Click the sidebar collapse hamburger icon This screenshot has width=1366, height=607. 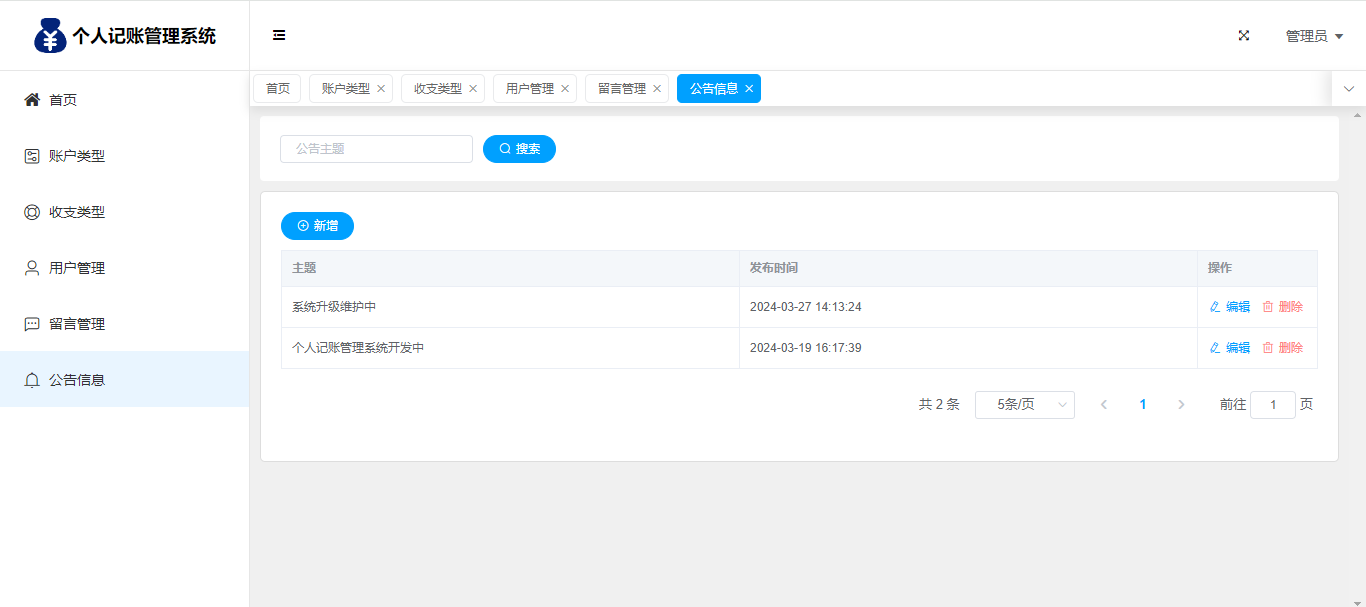click(279, 35)
